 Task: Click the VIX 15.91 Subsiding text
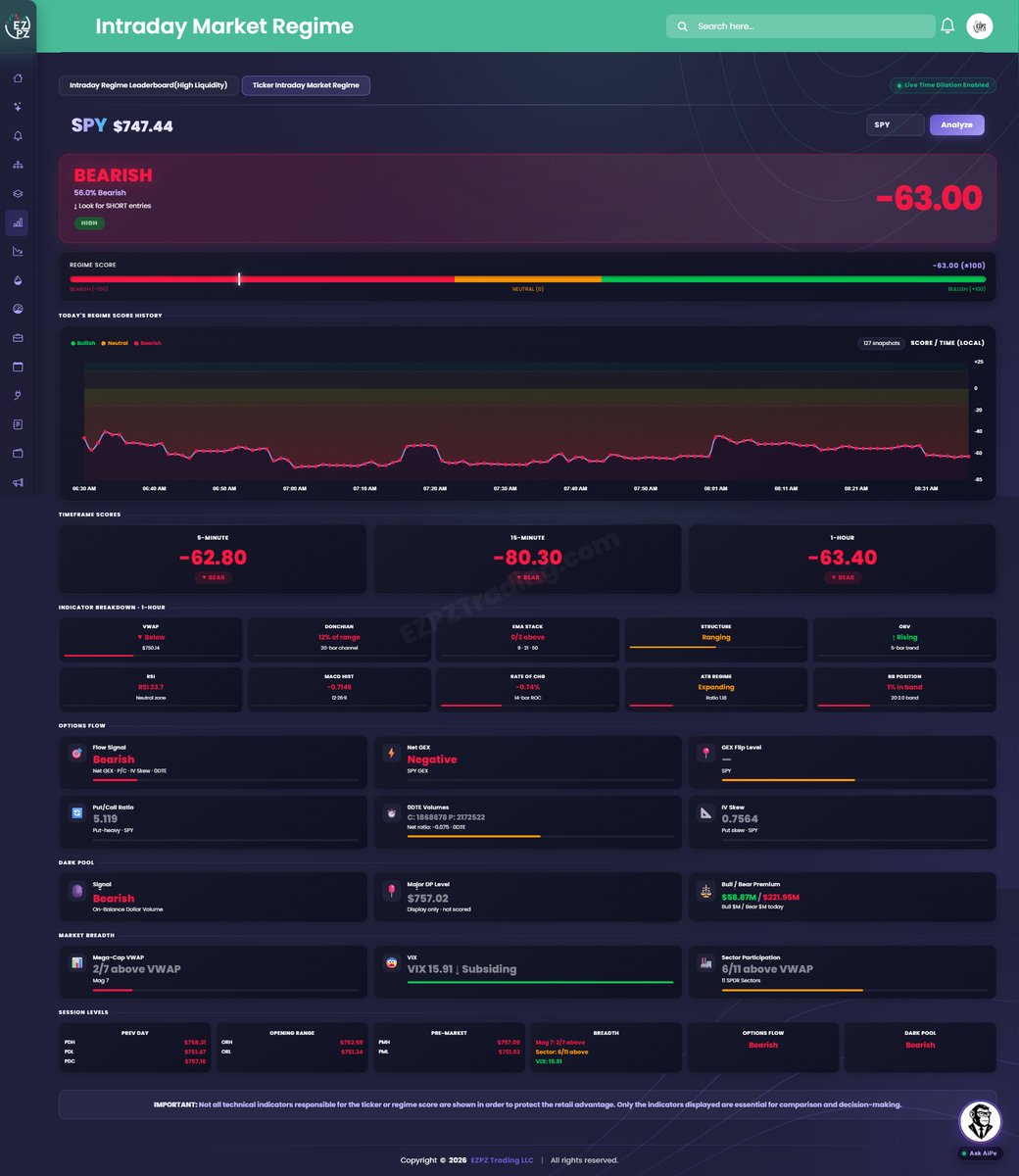[461, 969]
